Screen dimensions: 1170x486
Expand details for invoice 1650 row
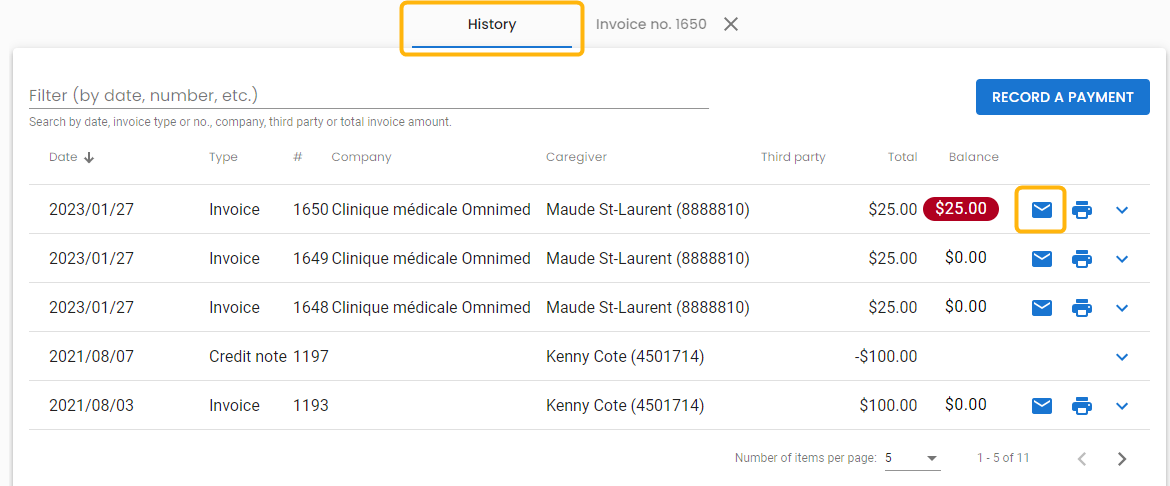pos(1121,211)
